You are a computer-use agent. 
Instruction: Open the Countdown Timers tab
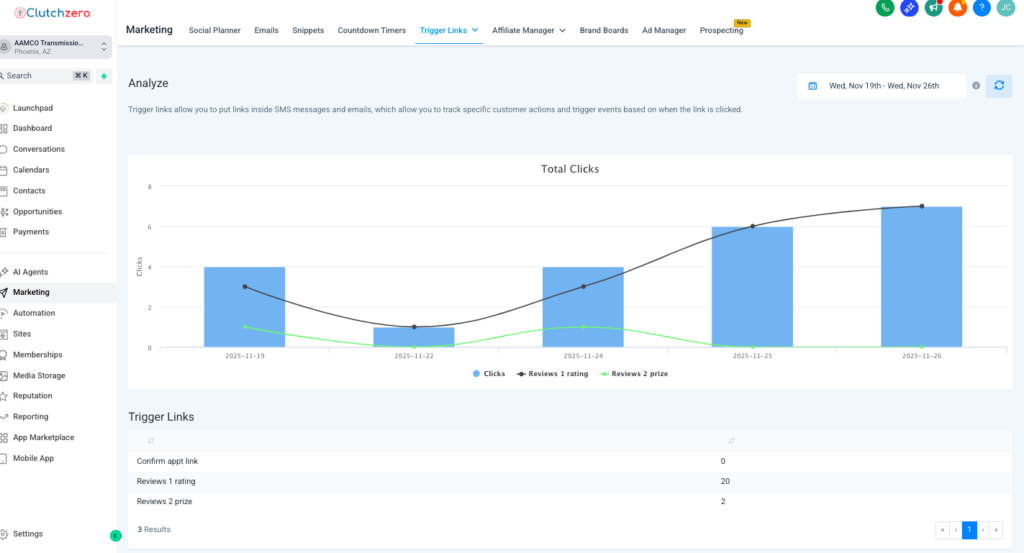pos(371,31)
